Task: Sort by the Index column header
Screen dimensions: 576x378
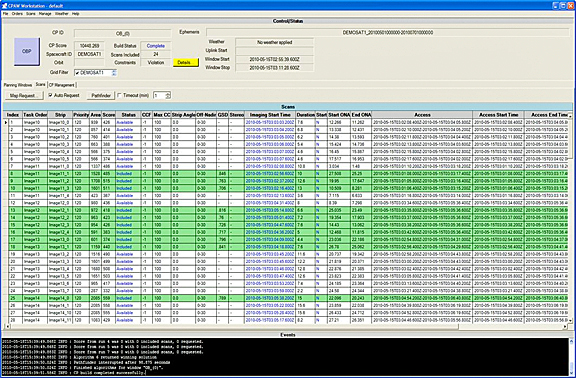Action: click(13, 115)
